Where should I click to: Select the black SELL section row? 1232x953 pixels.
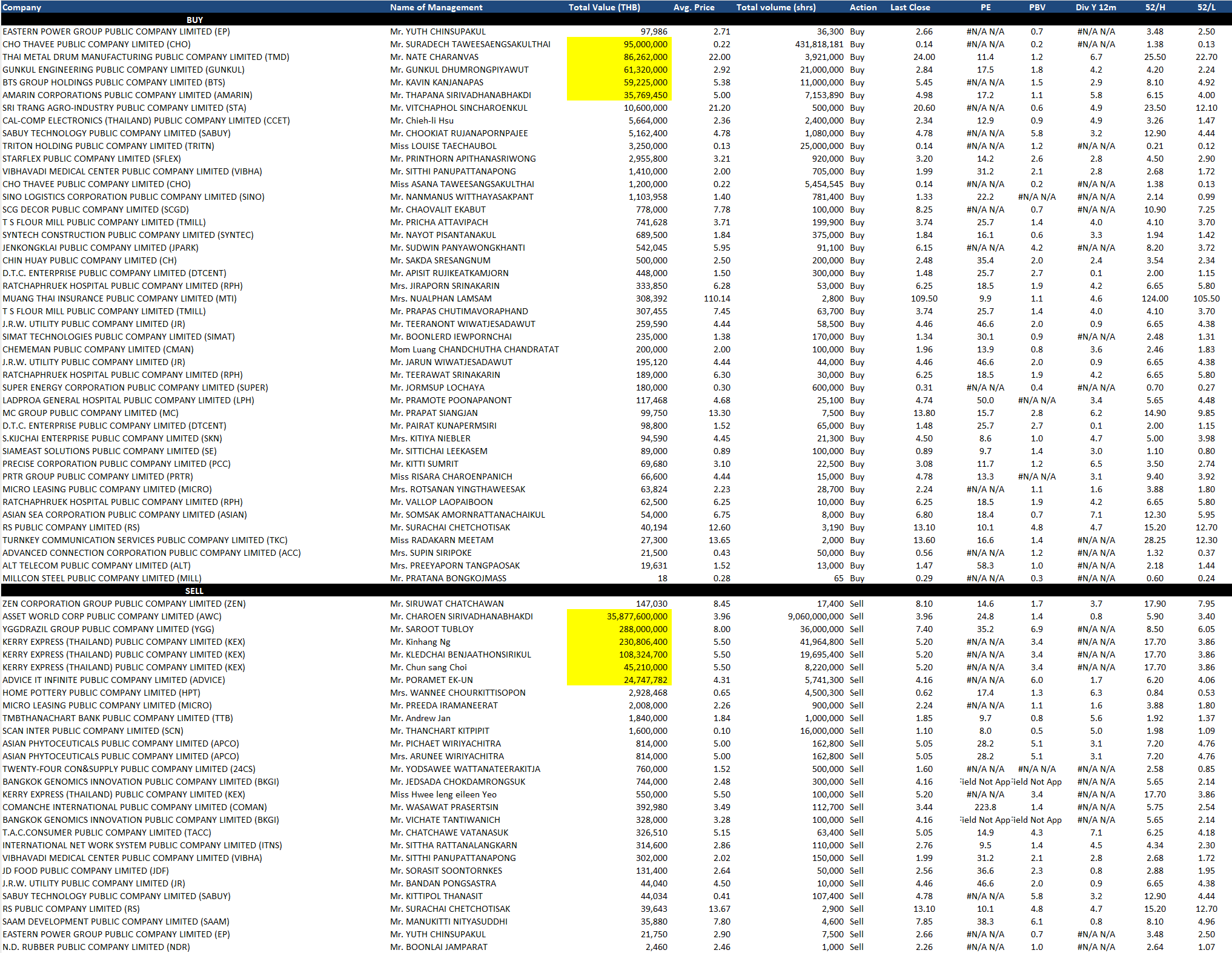click(x=194, y=591)
